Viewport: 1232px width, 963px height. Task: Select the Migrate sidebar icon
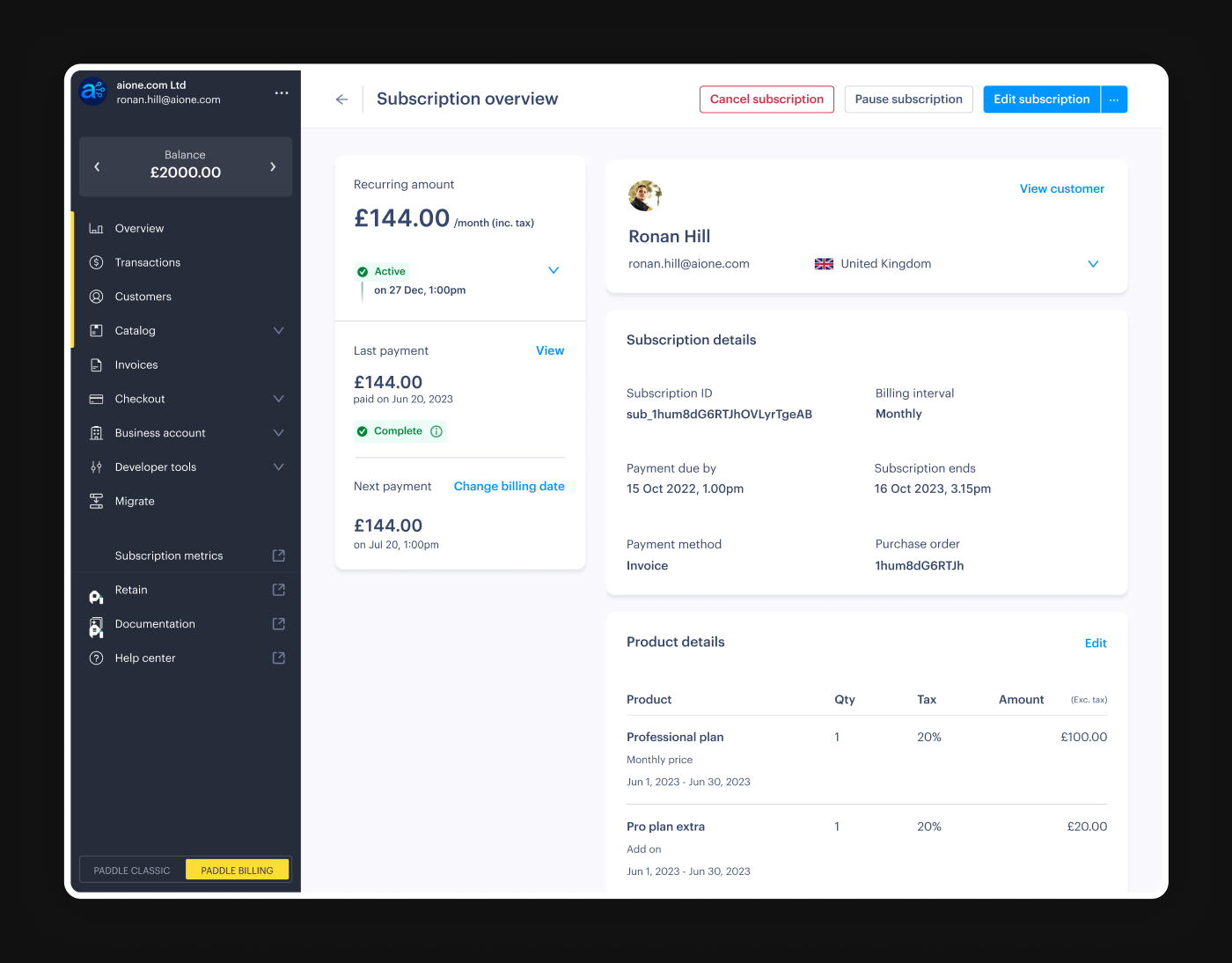96,501
